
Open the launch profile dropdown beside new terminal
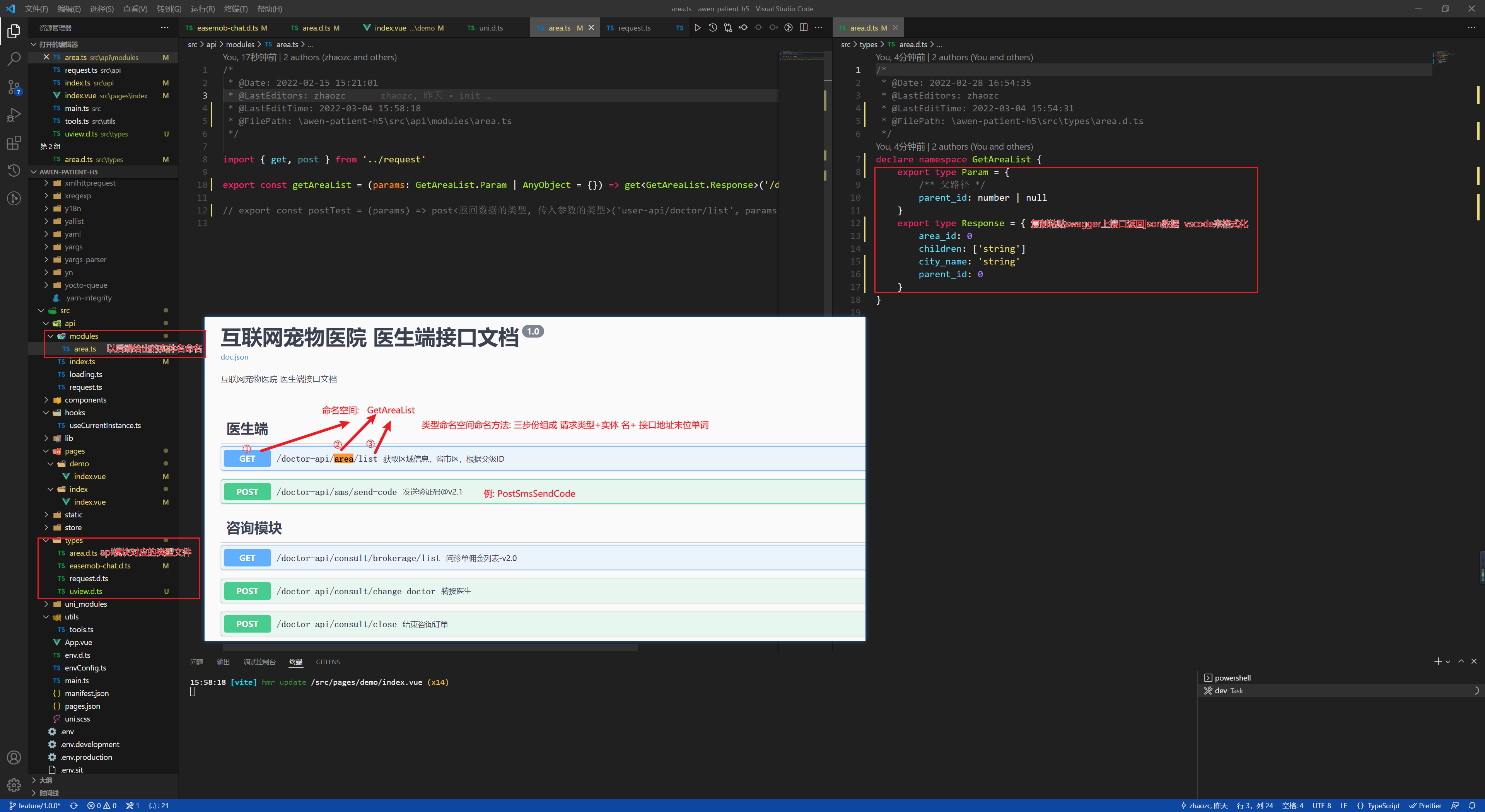(x=1447, y=662)
